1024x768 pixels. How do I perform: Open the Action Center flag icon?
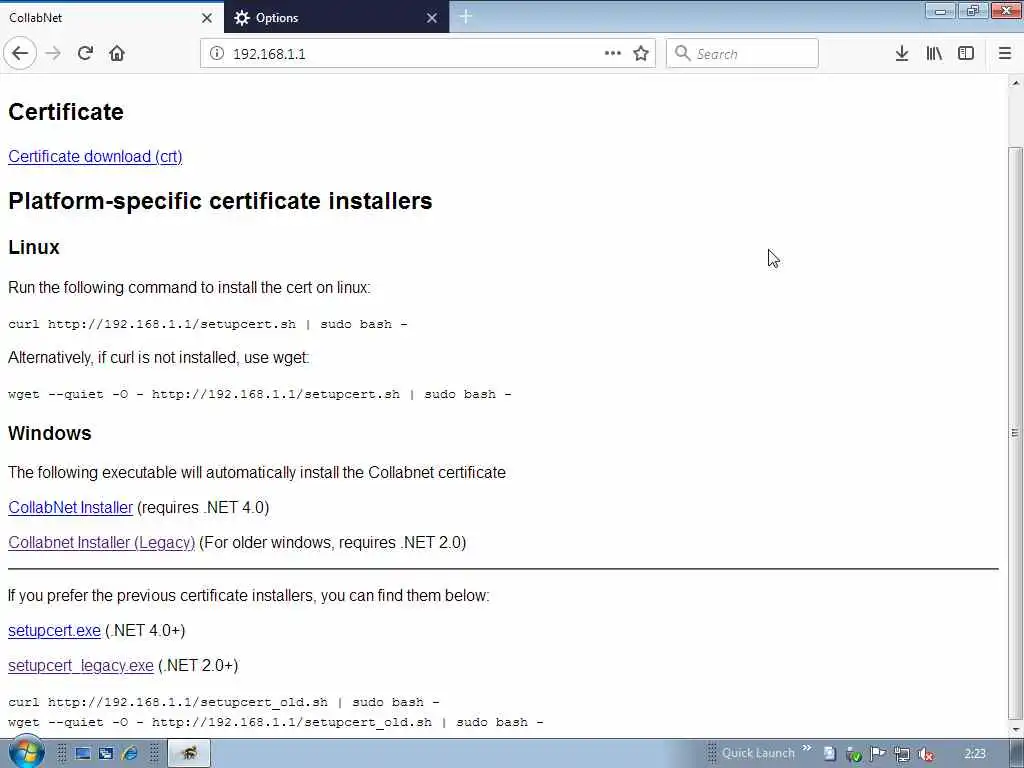(878, 754)
